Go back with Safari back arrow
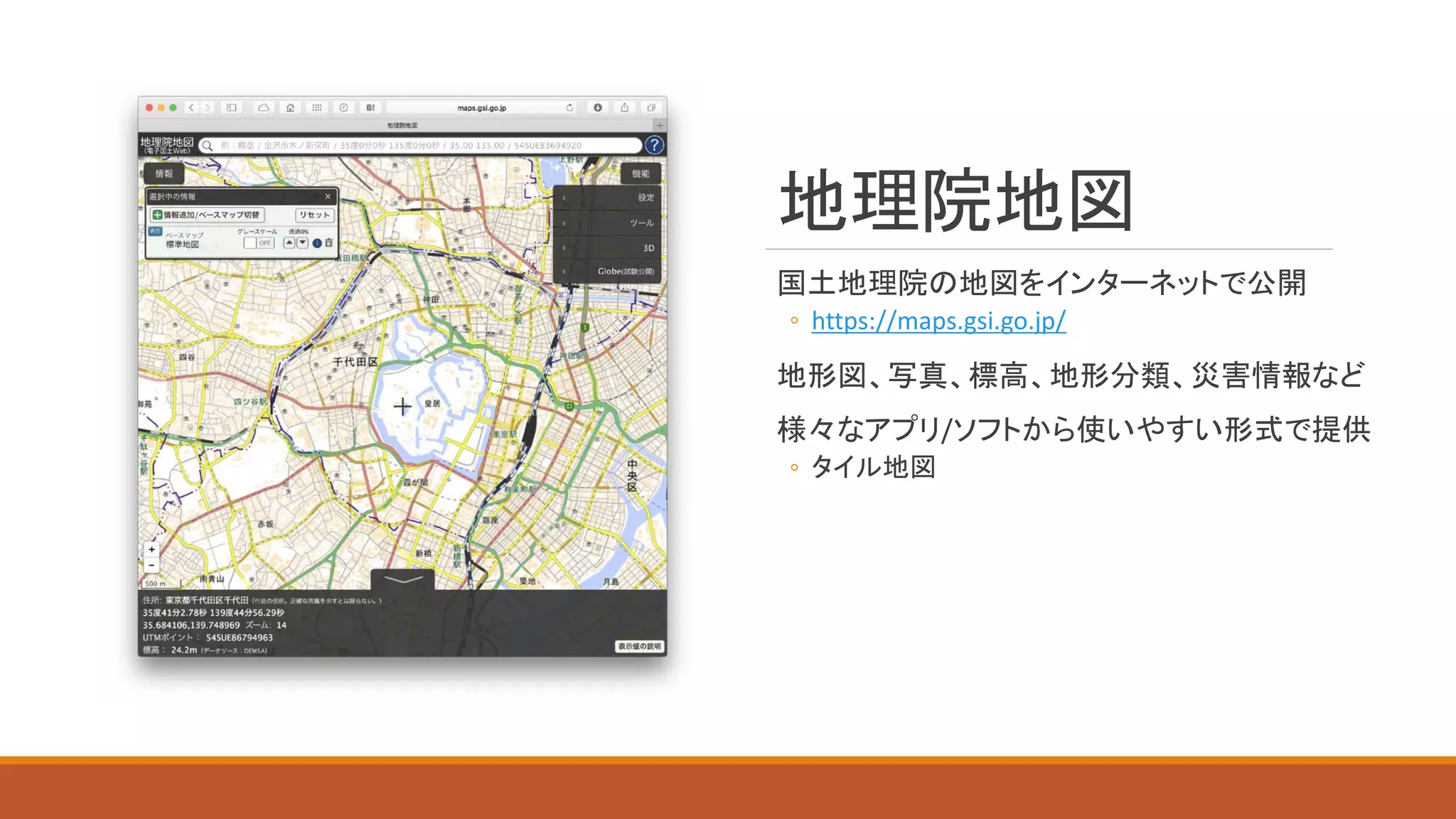 [x=191, y=107]
